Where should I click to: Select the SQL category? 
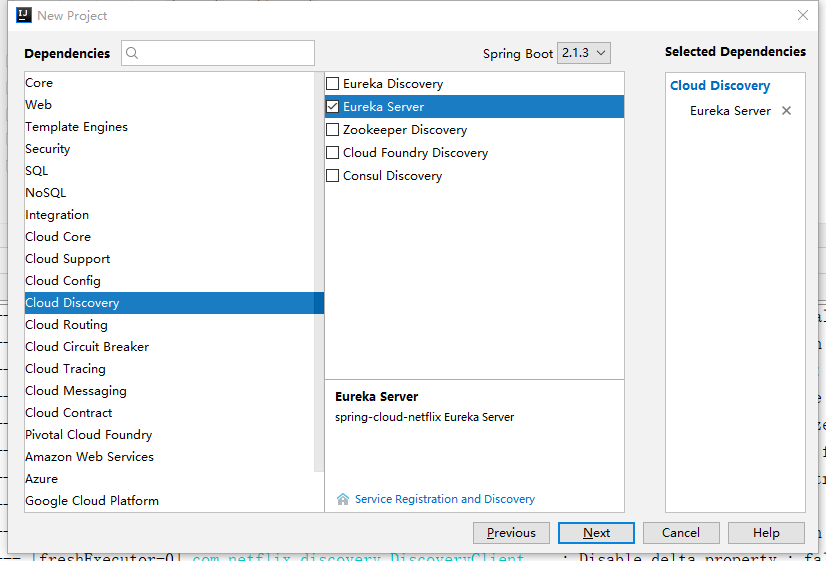click(170, 171)
